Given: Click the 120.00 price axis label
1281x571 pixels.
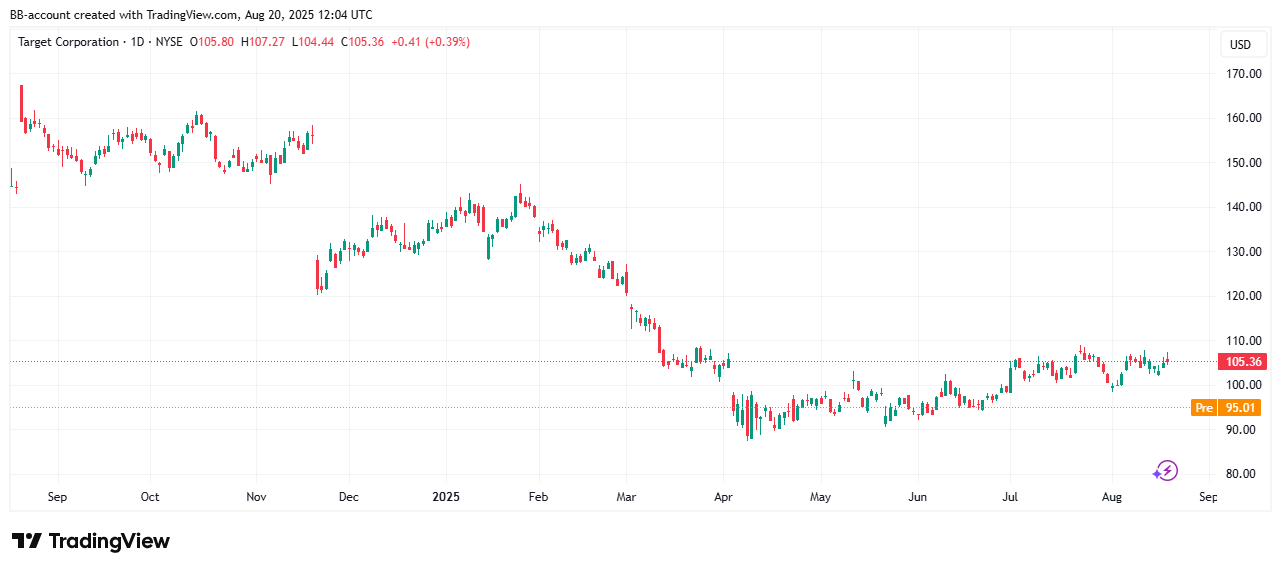Looking at the screenshot, I should 1243,296.
